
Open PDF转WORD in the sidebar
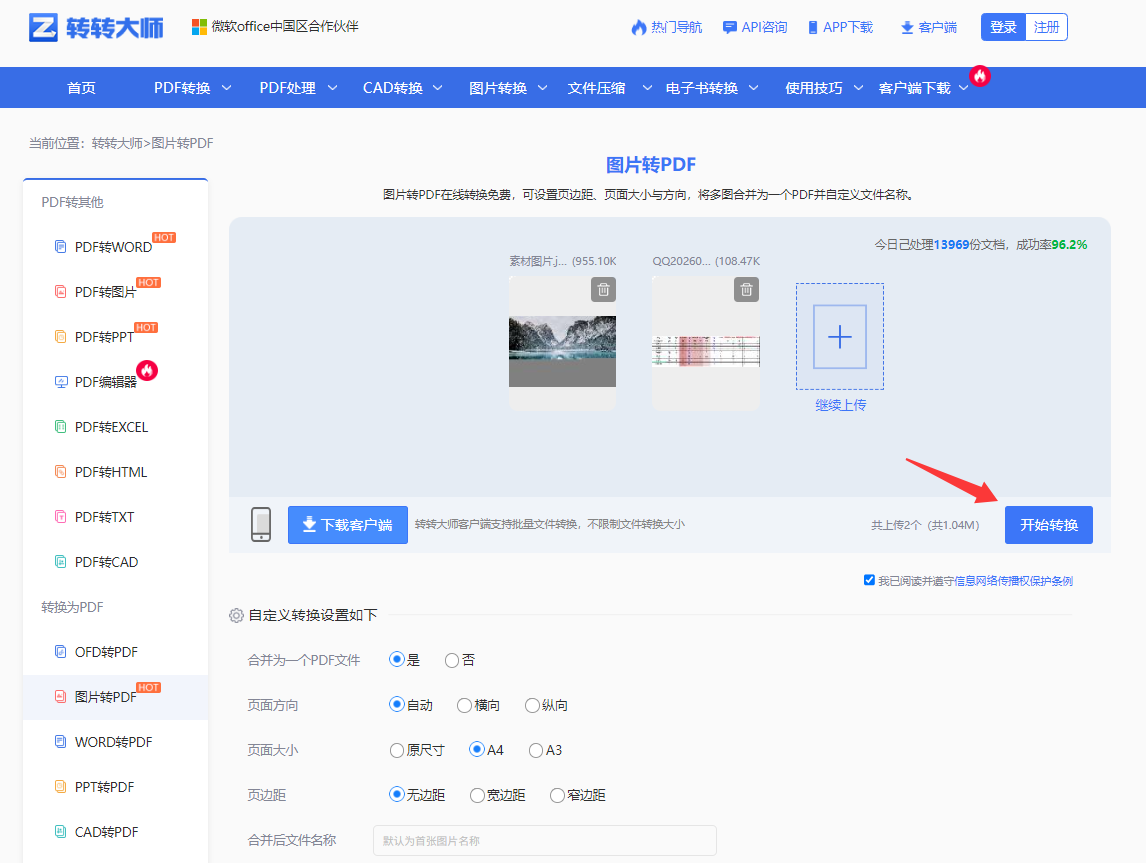(113, 247)
